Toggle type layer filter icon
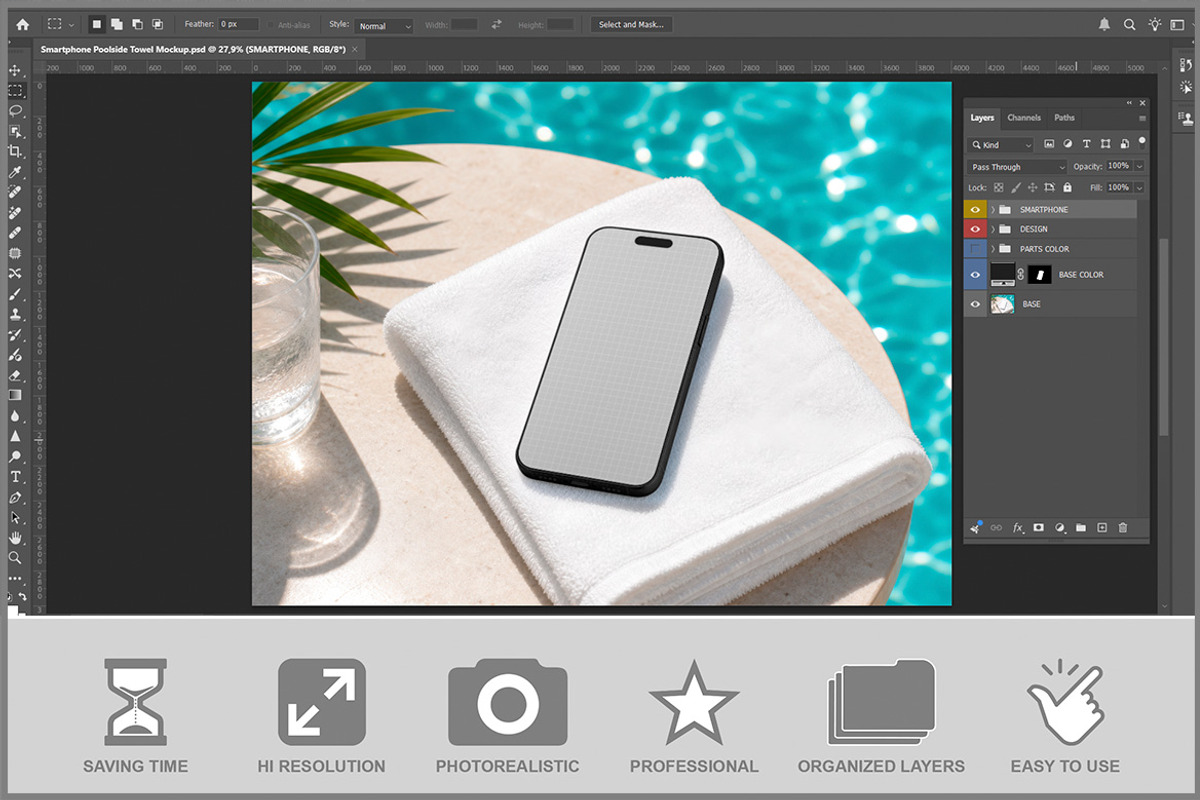 pos(1087,145)
